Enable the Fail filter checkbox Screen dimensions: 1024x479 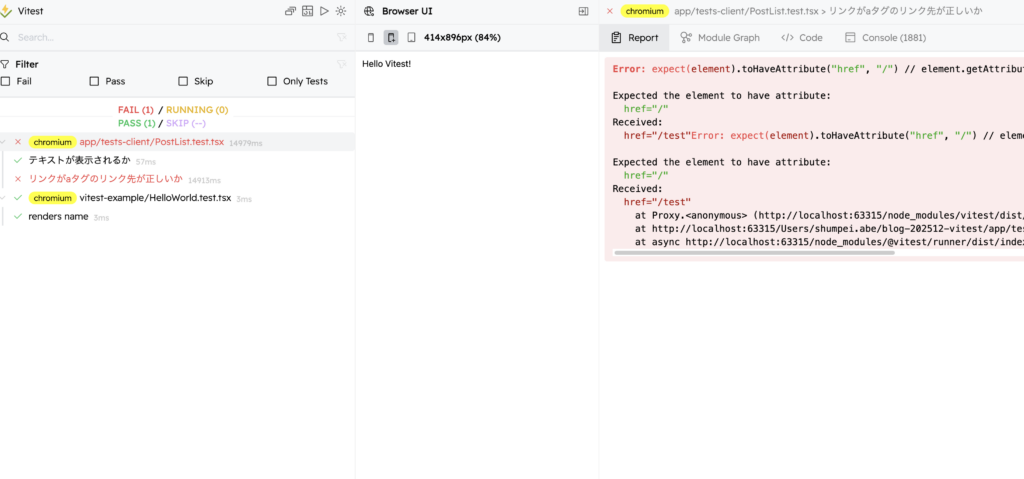(x=6, y=81)
